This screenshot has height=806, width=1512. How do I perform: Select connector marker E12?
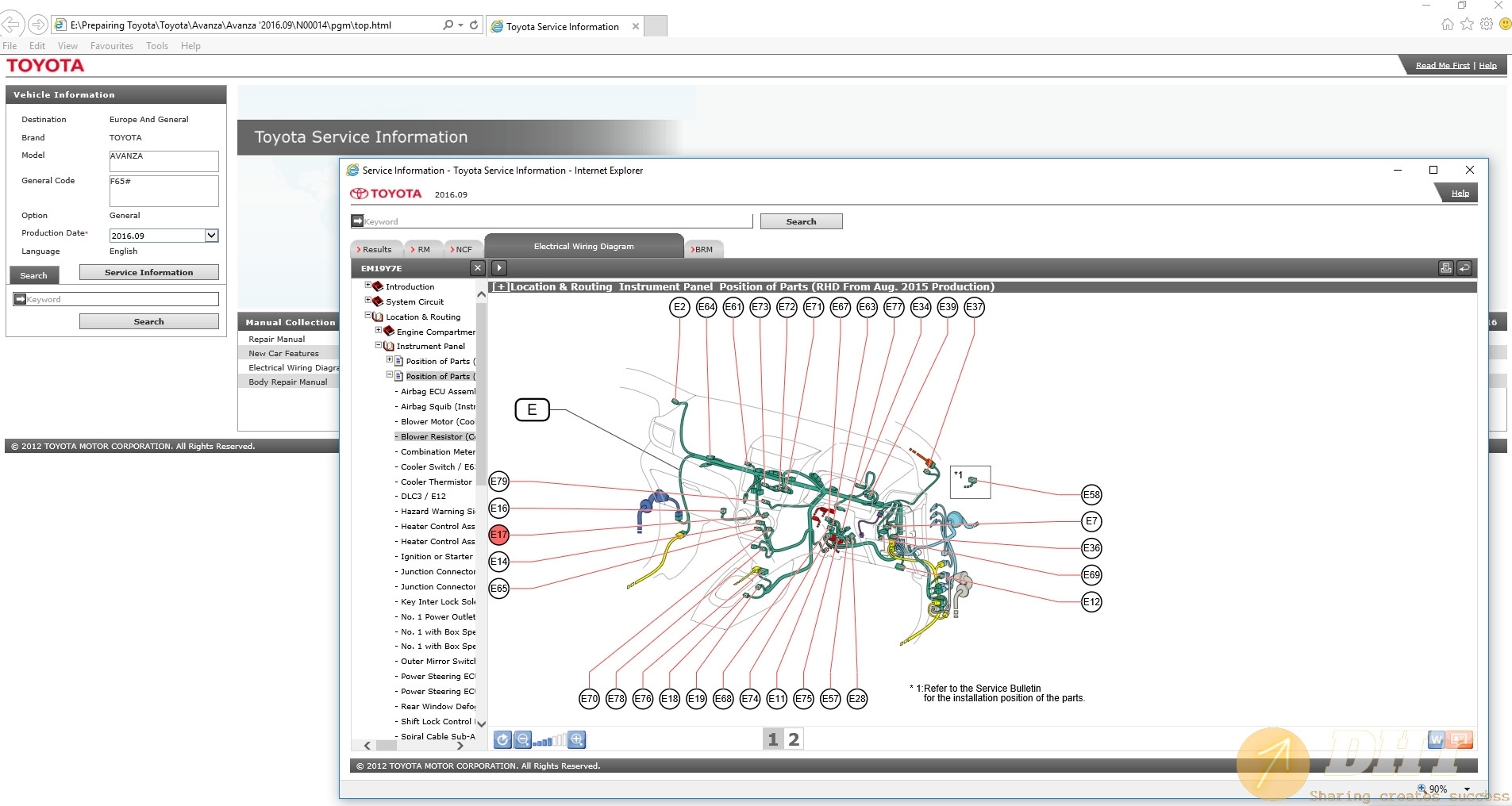click(x=1092, y=602)
